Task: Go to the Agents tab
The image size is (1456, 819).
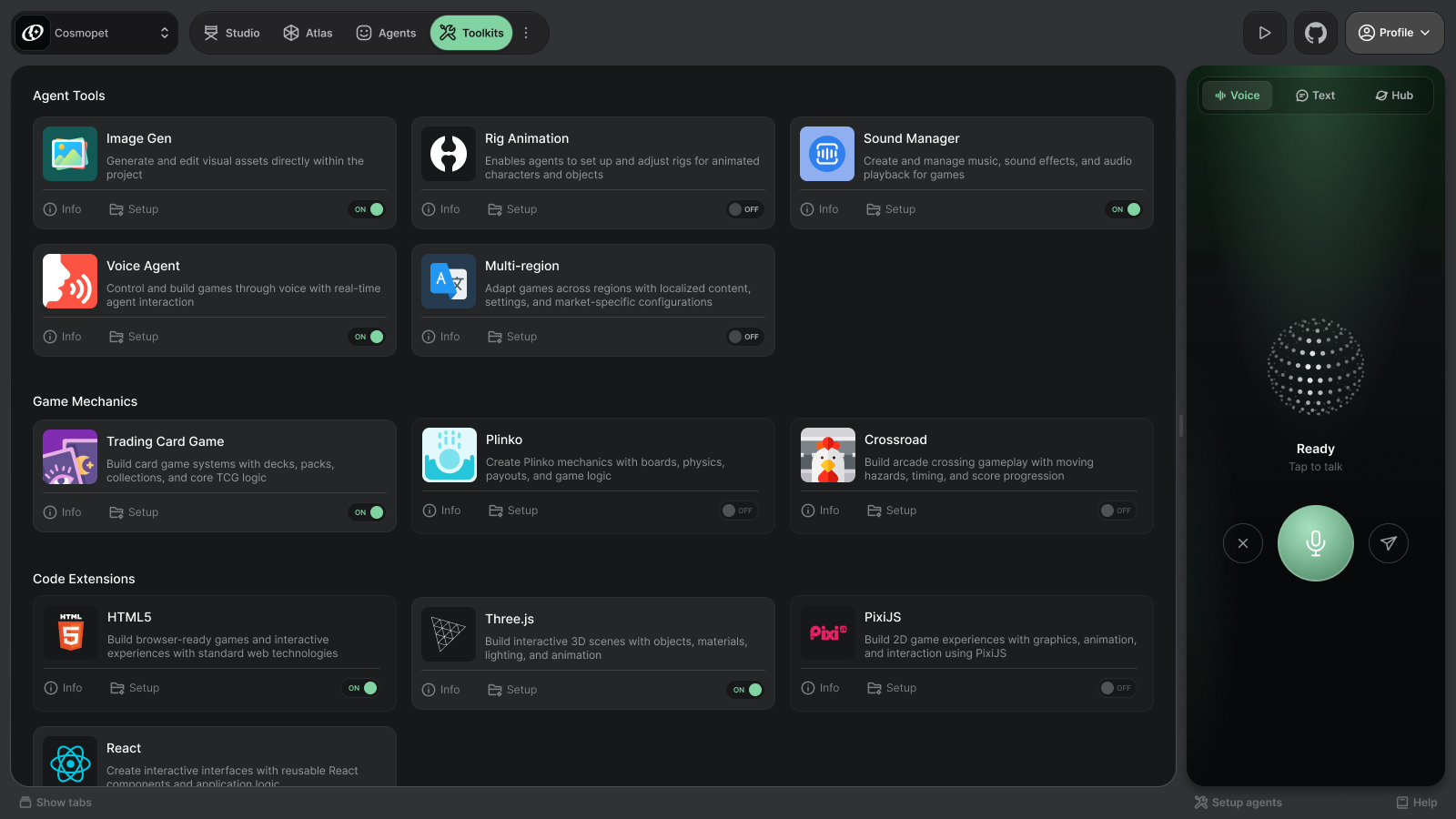Action: pos(387,33)
